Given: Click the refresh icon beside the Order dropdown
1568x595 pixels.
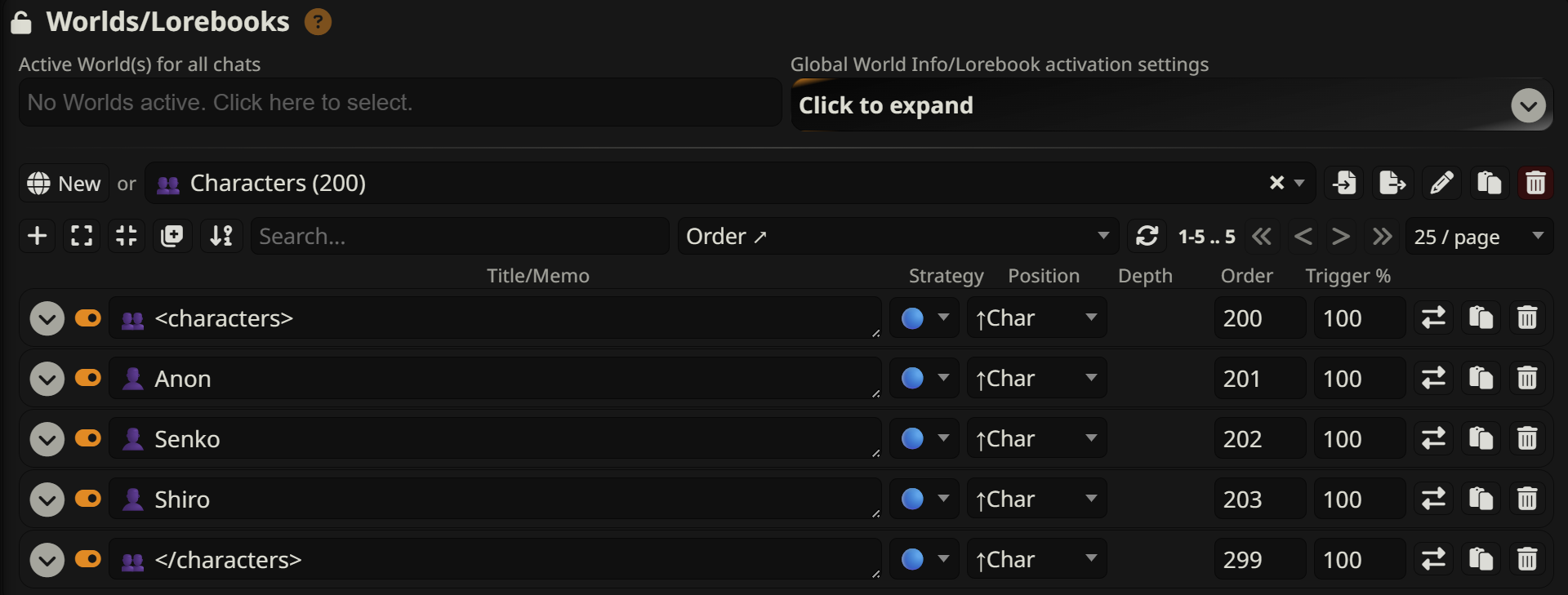Looking at the screenshot, I should pos(1147,236).
